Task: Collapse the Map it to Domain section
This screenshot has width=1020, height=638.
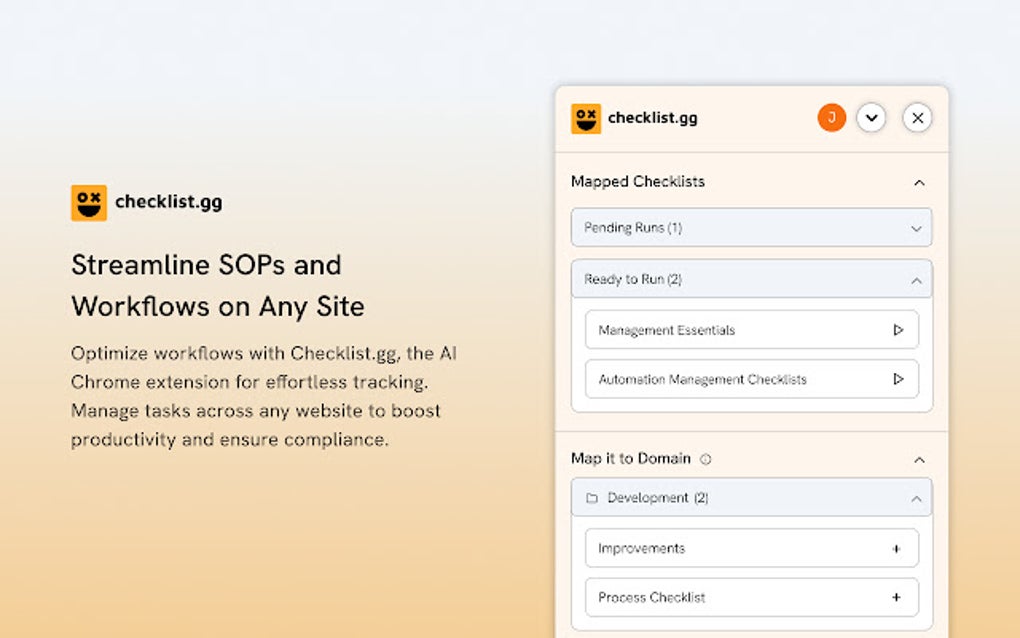Action: tap(919, 460)
